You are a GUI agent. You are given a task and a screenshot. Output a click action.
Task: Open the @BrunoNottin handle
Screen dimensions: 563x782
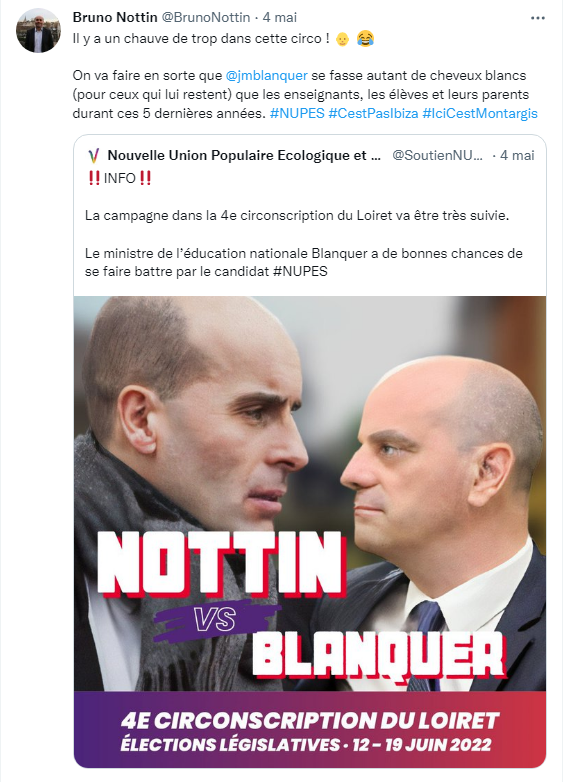coord(205,17)
